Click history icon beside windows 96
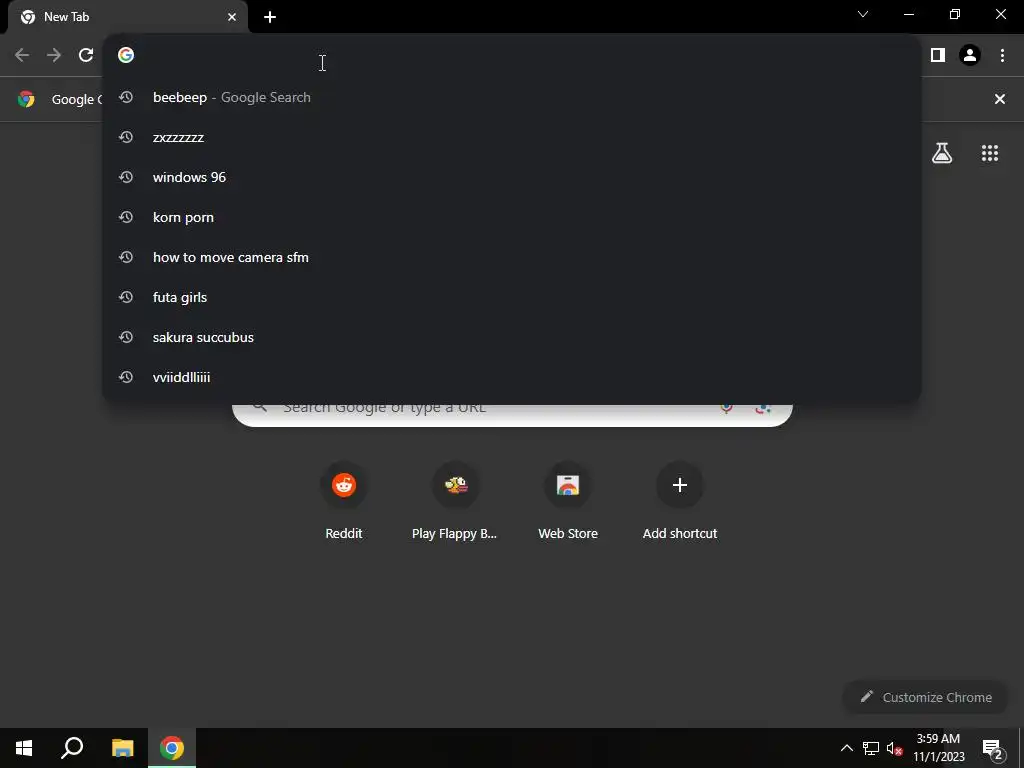The image size is (1024, 768). 126,177
